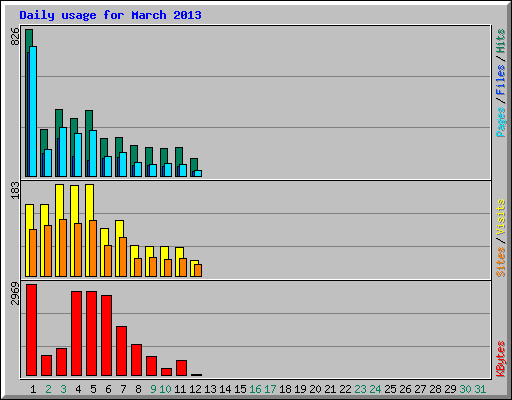
Task: Click day 30 on the x-axis
Action: coord(465,389)
